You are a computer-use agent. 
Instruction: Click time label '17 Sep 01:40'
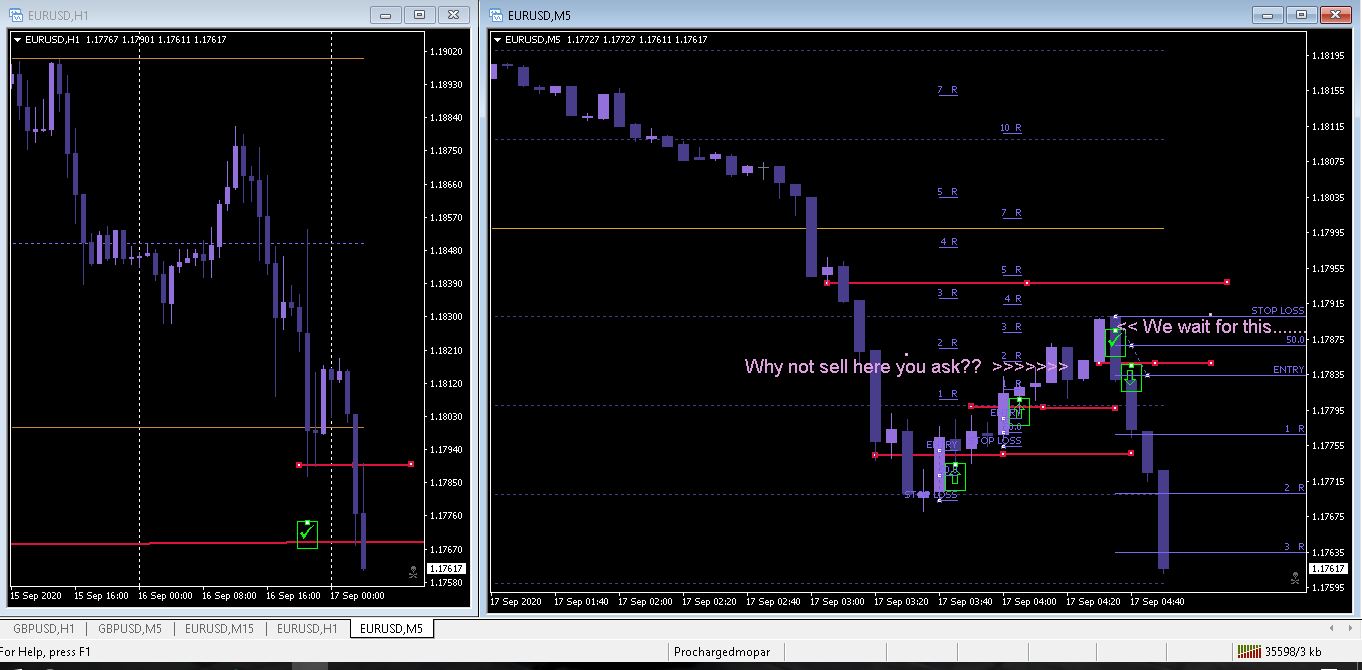pos(581,601)
